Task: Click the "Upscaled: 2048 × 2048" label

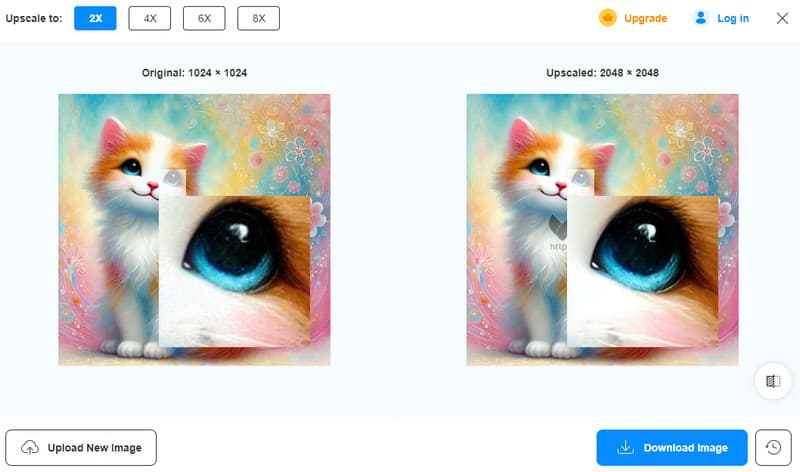Action: tap(602, 73)
